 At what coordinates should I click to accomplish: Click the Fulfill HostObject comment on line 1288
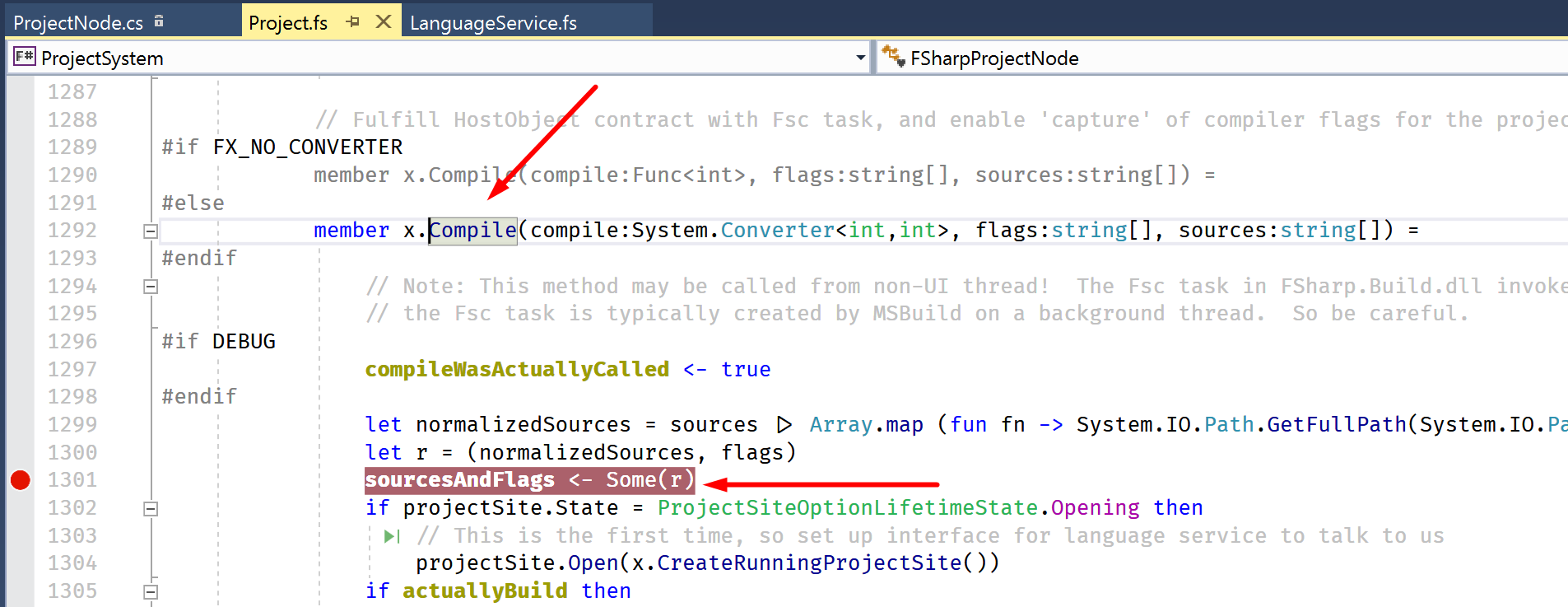pyautogui.click(x=940, y=119)
